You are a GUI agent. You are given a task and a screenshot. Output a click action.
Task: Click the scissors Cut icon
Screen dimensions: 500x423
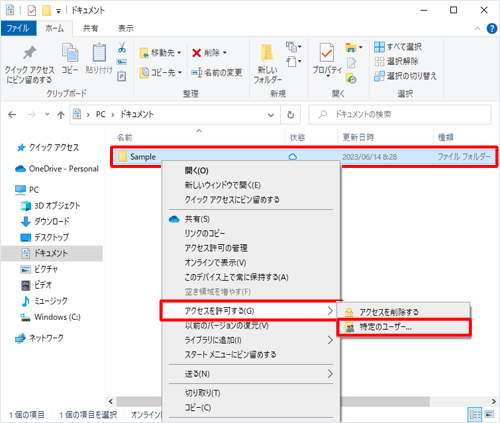[122, 48]
